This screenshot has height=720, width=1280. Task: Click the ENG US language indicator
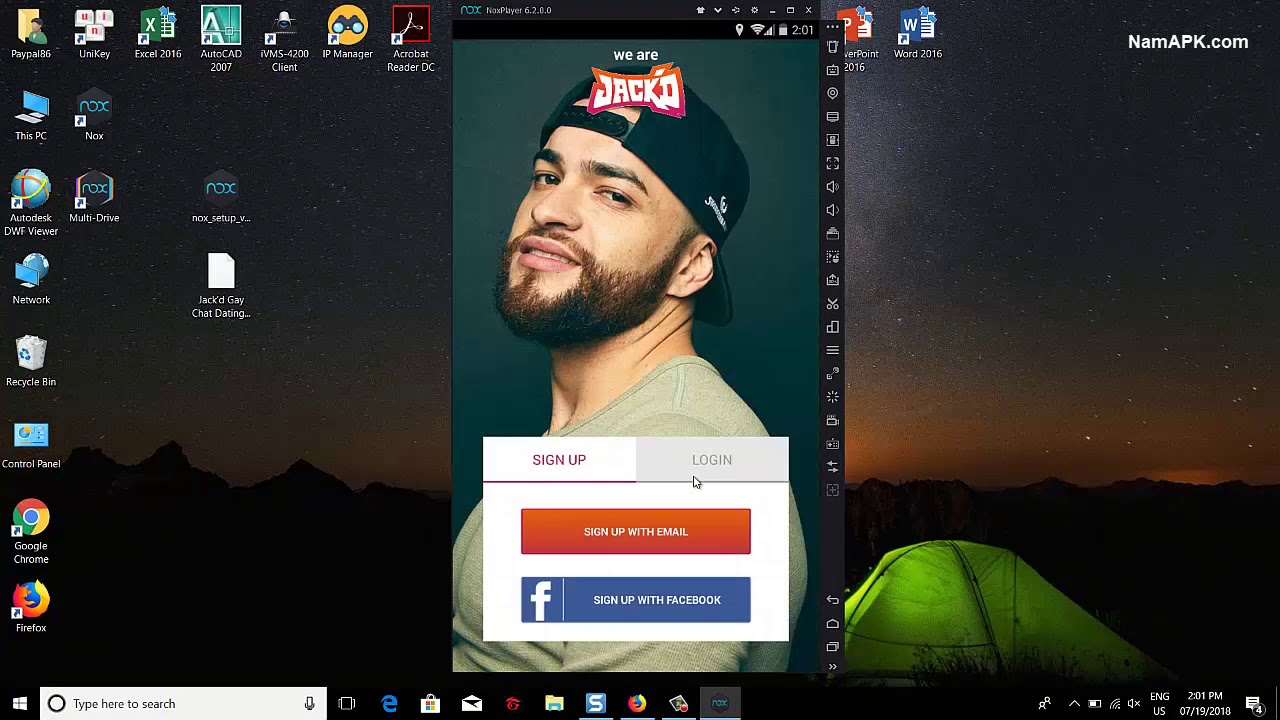click(x=1160, y=704)
